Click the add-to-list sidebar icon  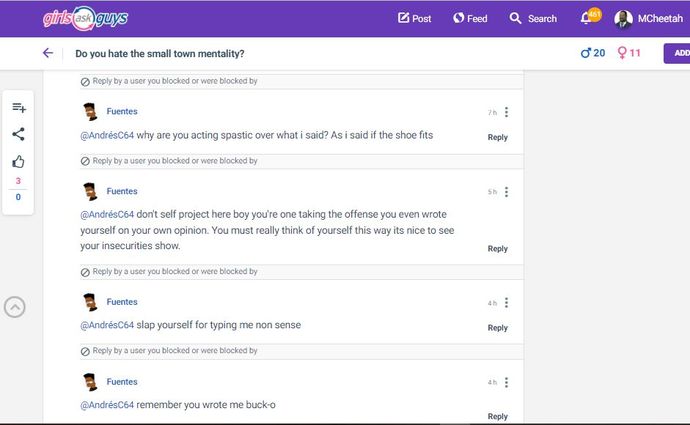[18, 107]
